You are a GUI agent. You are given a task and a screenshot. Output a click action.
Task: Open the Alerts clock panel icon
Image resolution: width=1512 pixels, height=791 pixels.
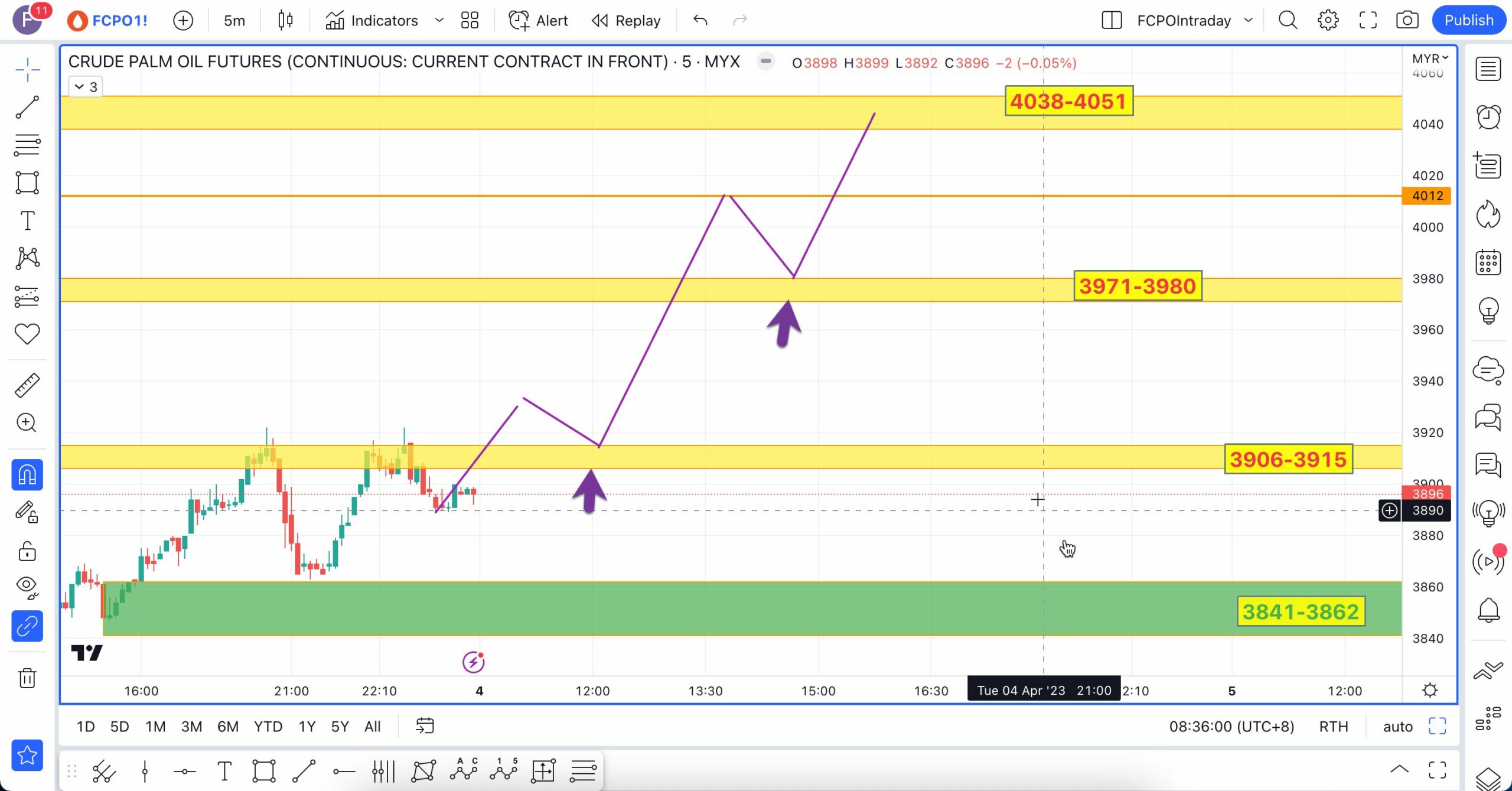point(1488,116)
